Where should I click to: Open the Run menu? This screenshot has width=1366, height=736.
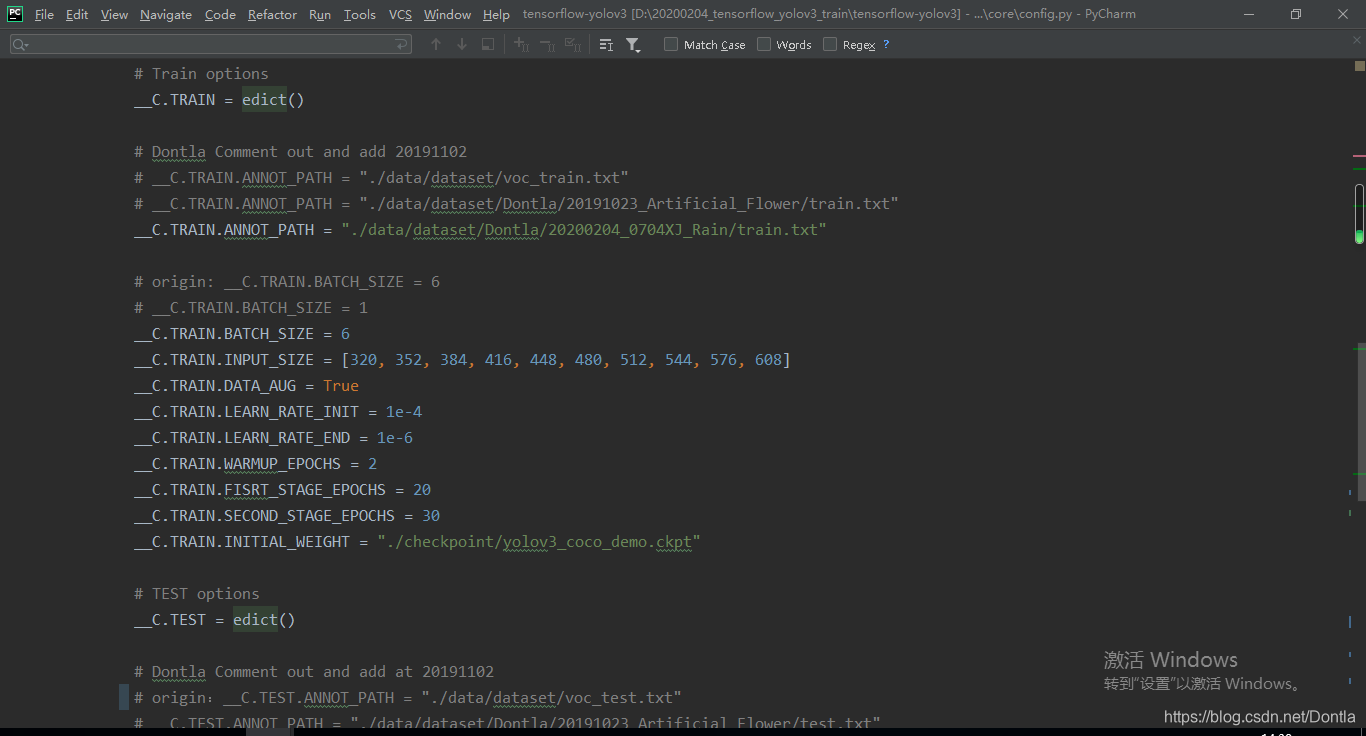click(x=320, y=14)
